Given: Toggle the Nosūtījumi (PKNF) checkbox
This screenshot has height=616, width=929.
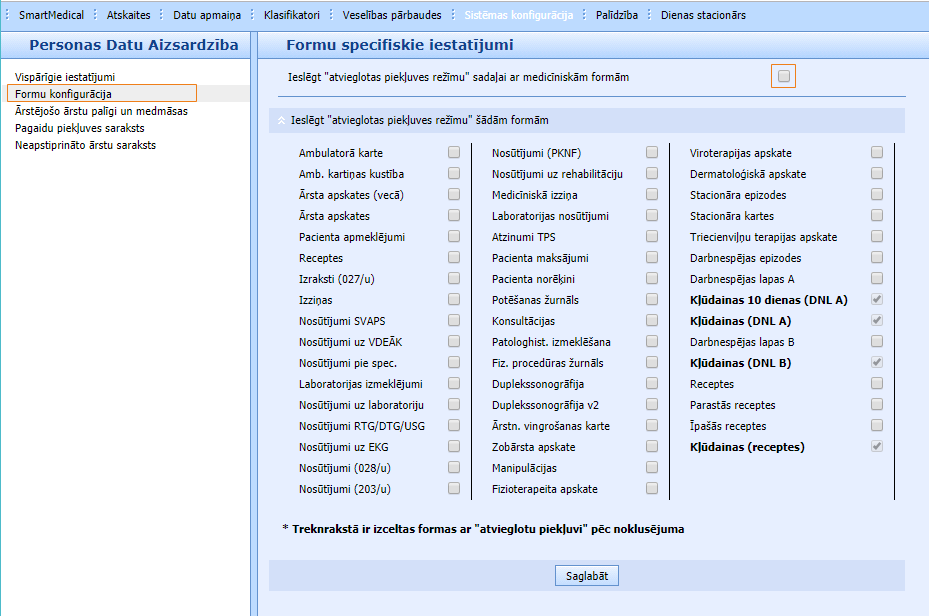Looking at the screenshot, I should (652, 153).
